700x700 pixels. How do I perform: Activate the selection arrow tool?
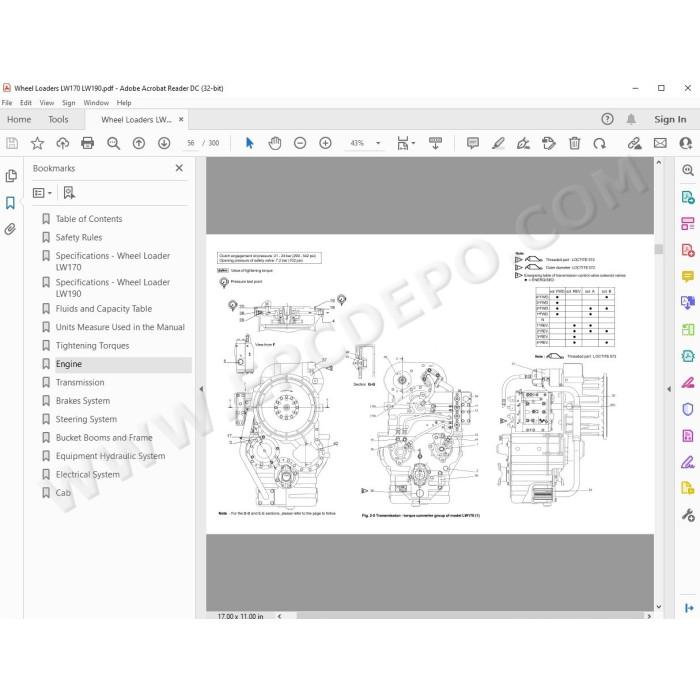tap(250, 143)
